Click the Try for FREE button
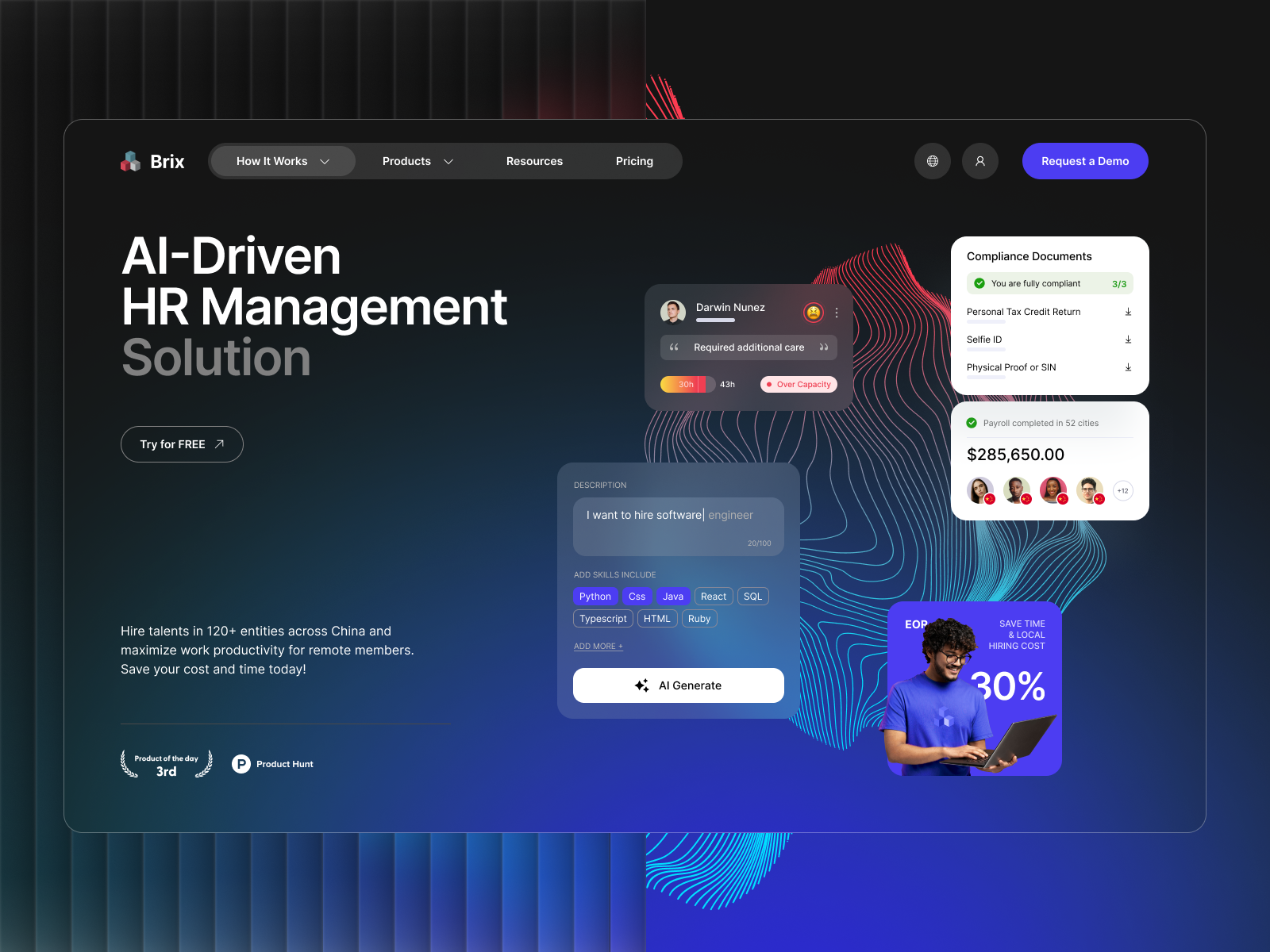 (182, 444)
